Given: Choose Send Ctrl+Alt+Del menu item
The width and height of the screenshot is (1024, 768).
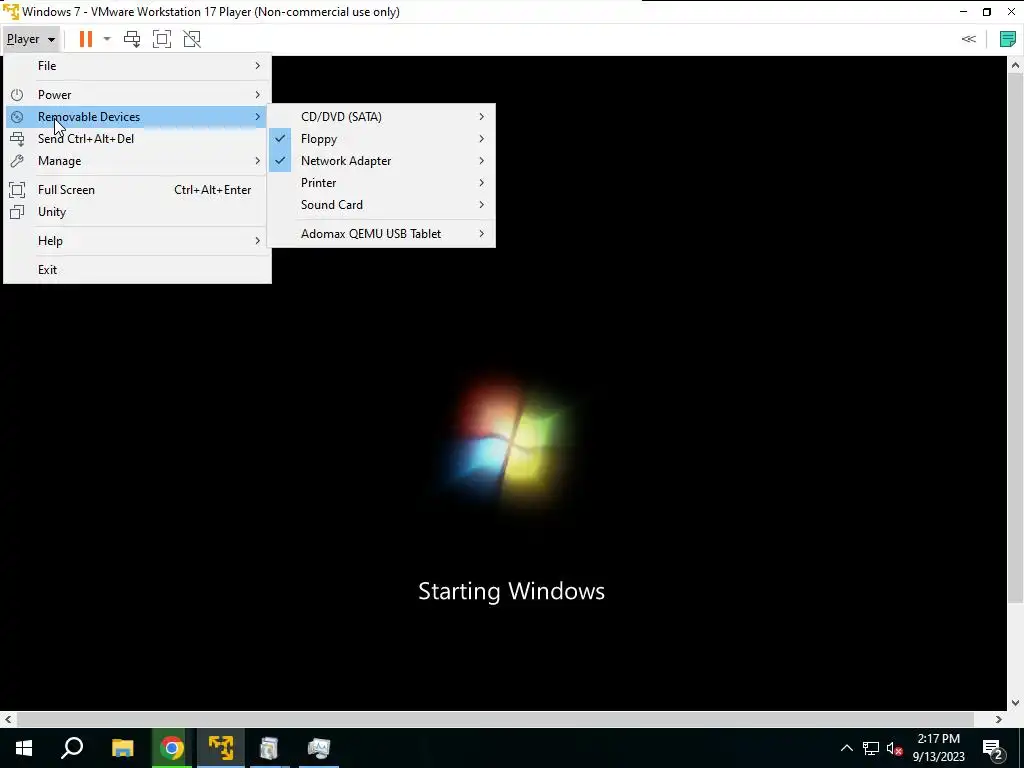Looking at the screenshot, I should tap(137, 139).
